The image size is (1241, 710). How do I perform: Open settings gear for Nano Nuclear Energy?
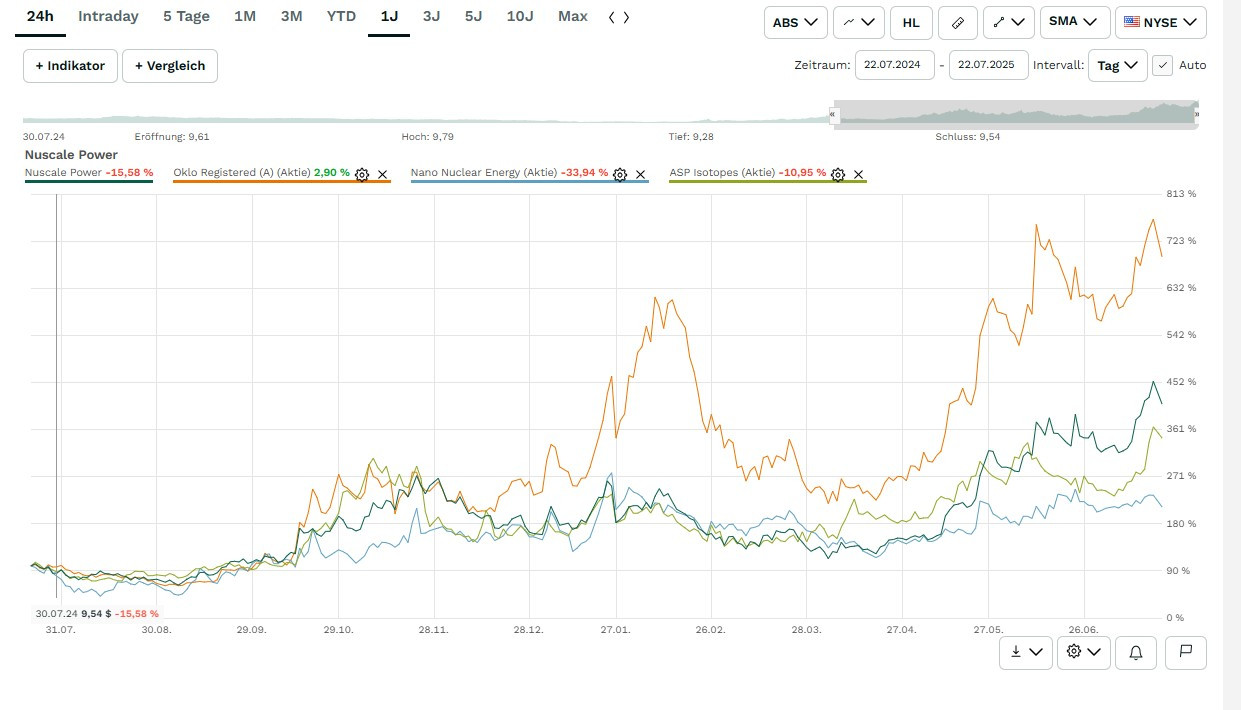point(620,174)
